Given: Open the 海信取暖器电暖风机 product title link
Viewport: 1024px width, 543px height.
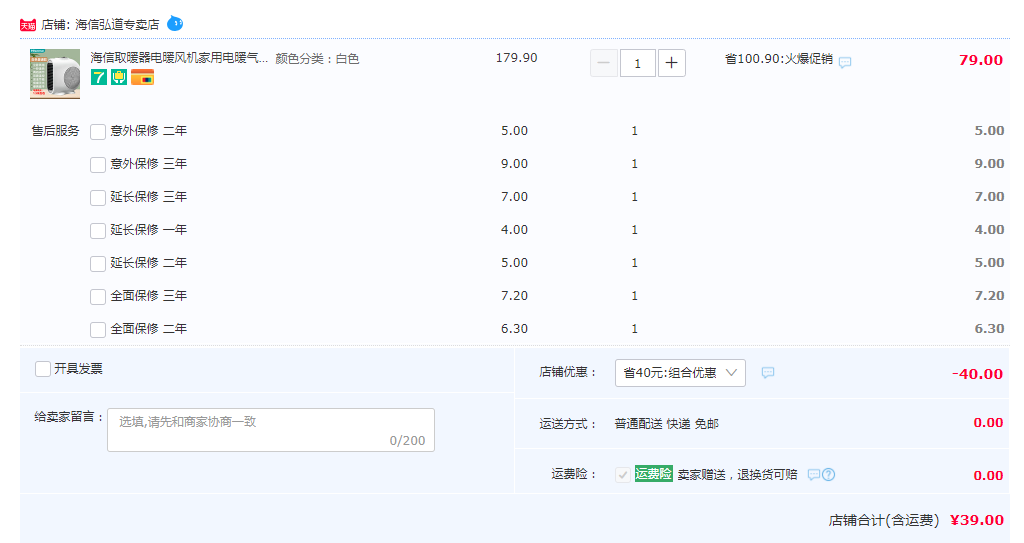Looking at the screenshot, I should tap(179, 58).
